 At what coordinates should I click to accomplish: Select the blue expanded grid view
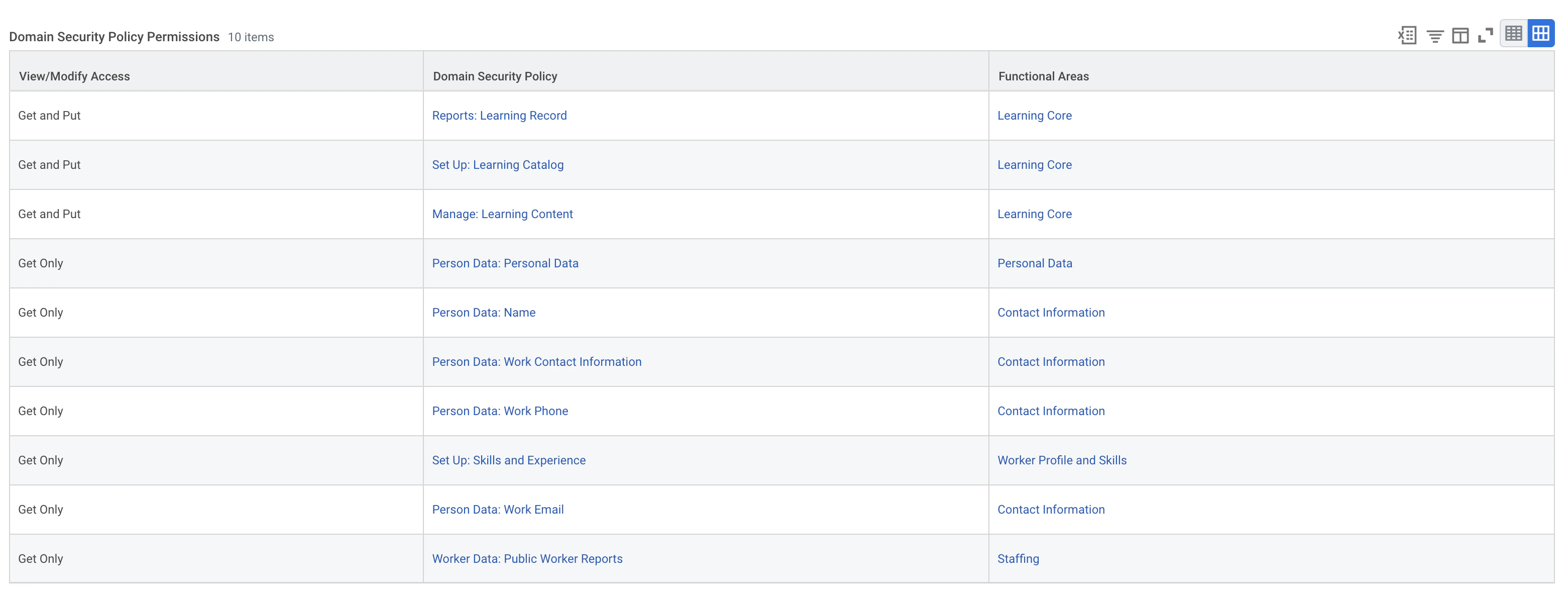[x=1540, y=34]
